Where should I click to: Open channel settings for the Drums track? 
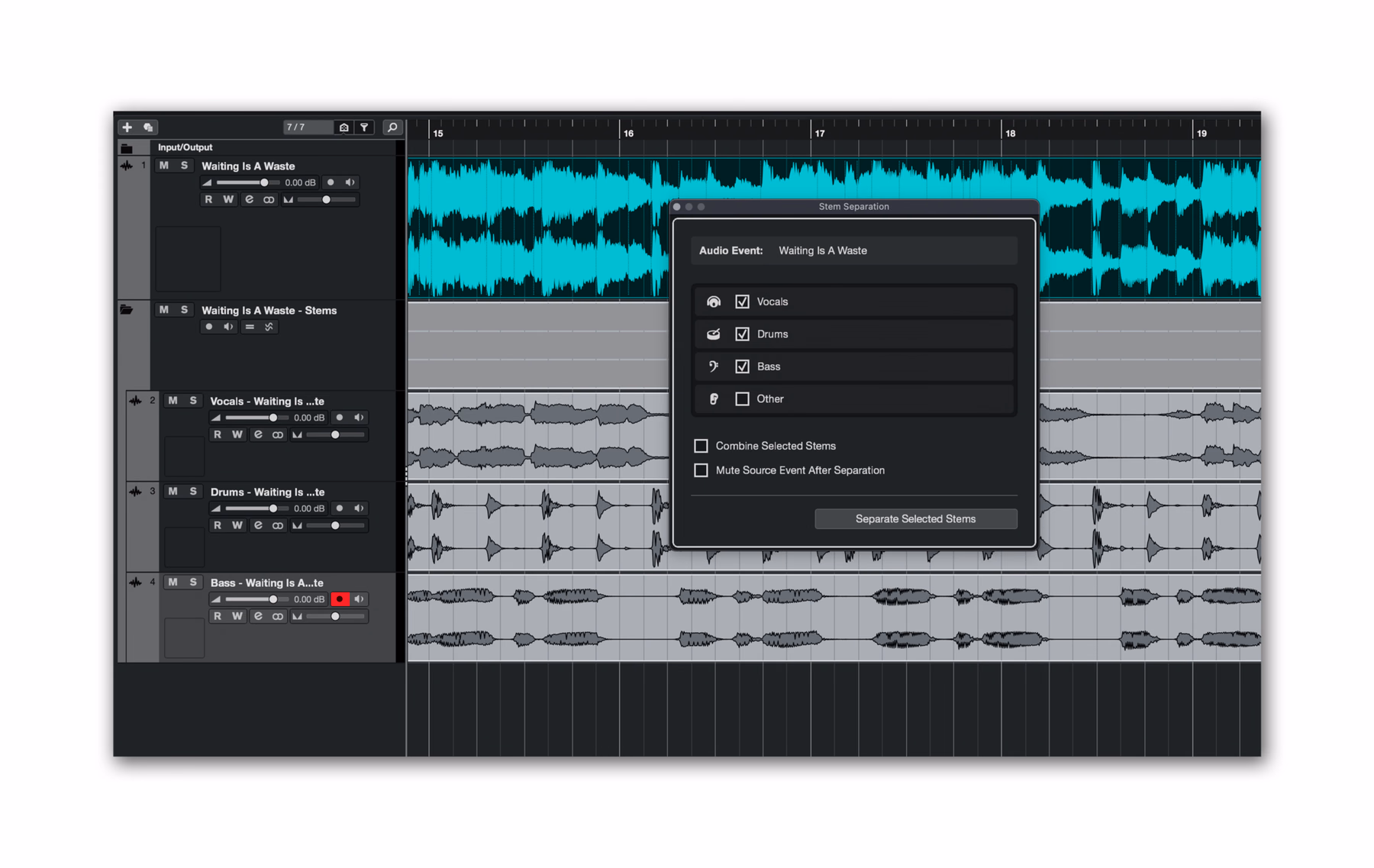coord(258,525)
